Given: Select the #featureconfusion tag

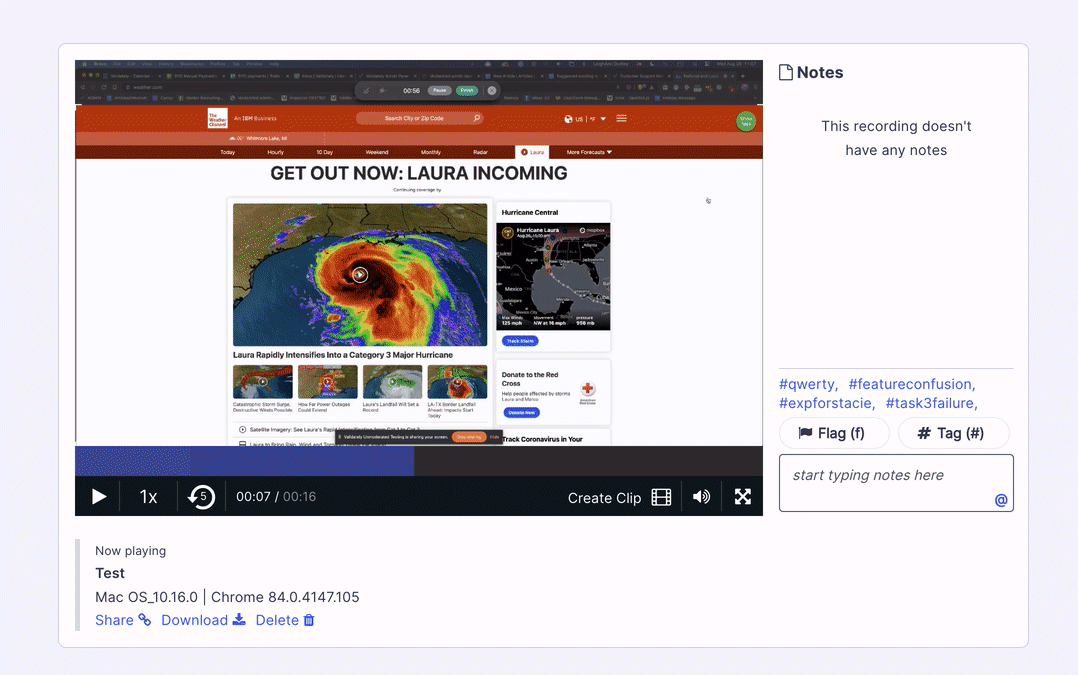Looking at the screenshot, I should point(911,384).
